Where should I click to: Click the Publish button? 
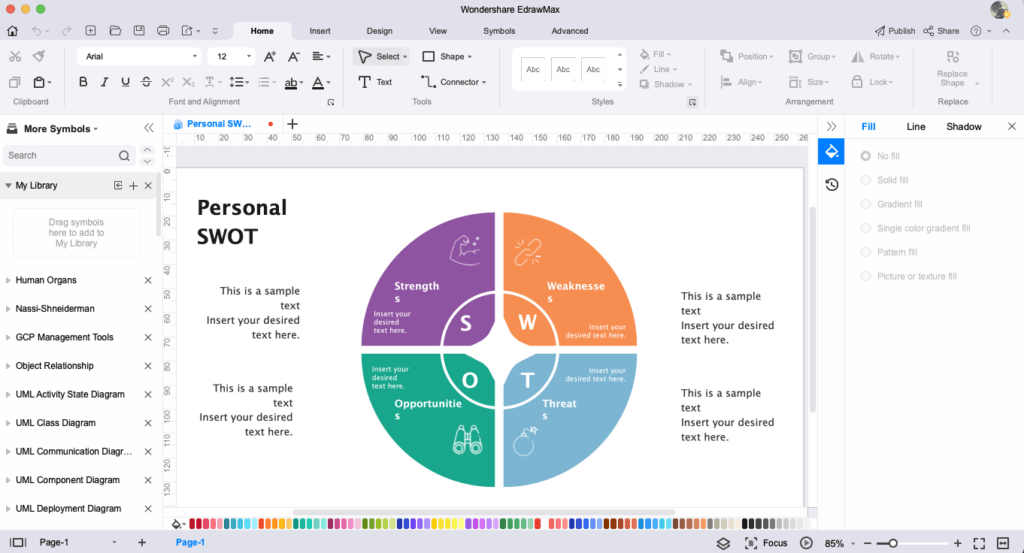(894, 31)
